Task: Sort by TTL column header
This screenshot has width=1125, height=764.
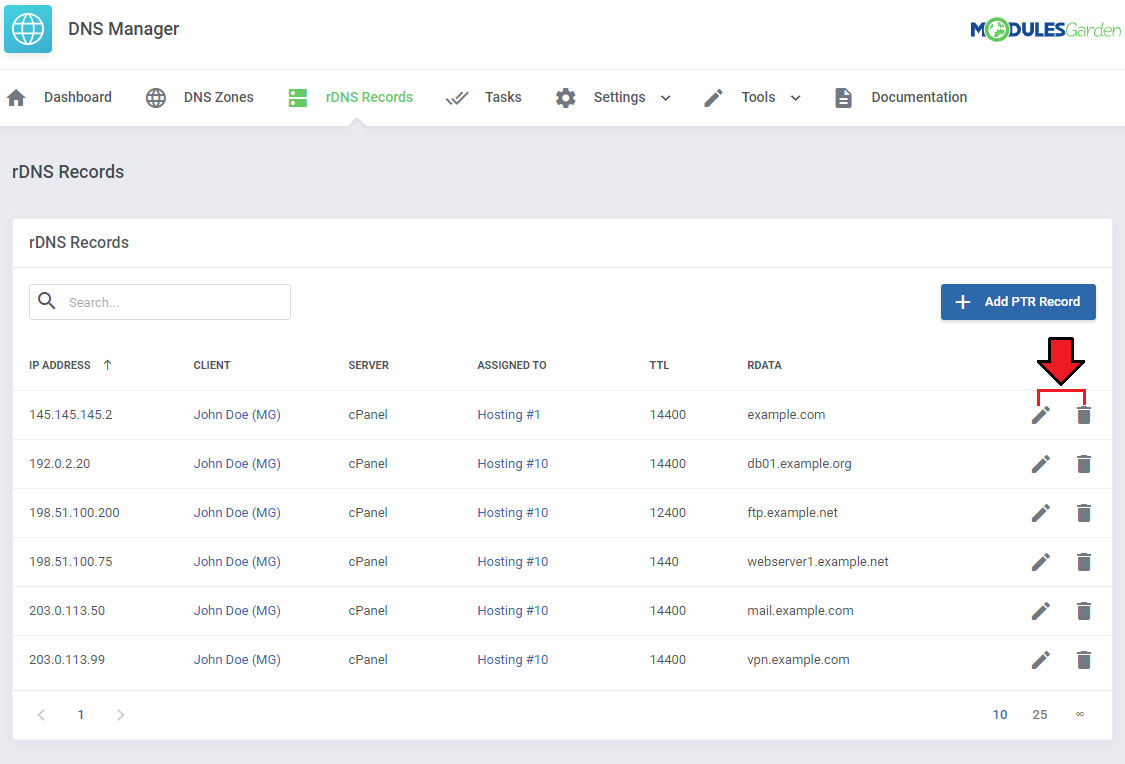Action: [659, 365]
